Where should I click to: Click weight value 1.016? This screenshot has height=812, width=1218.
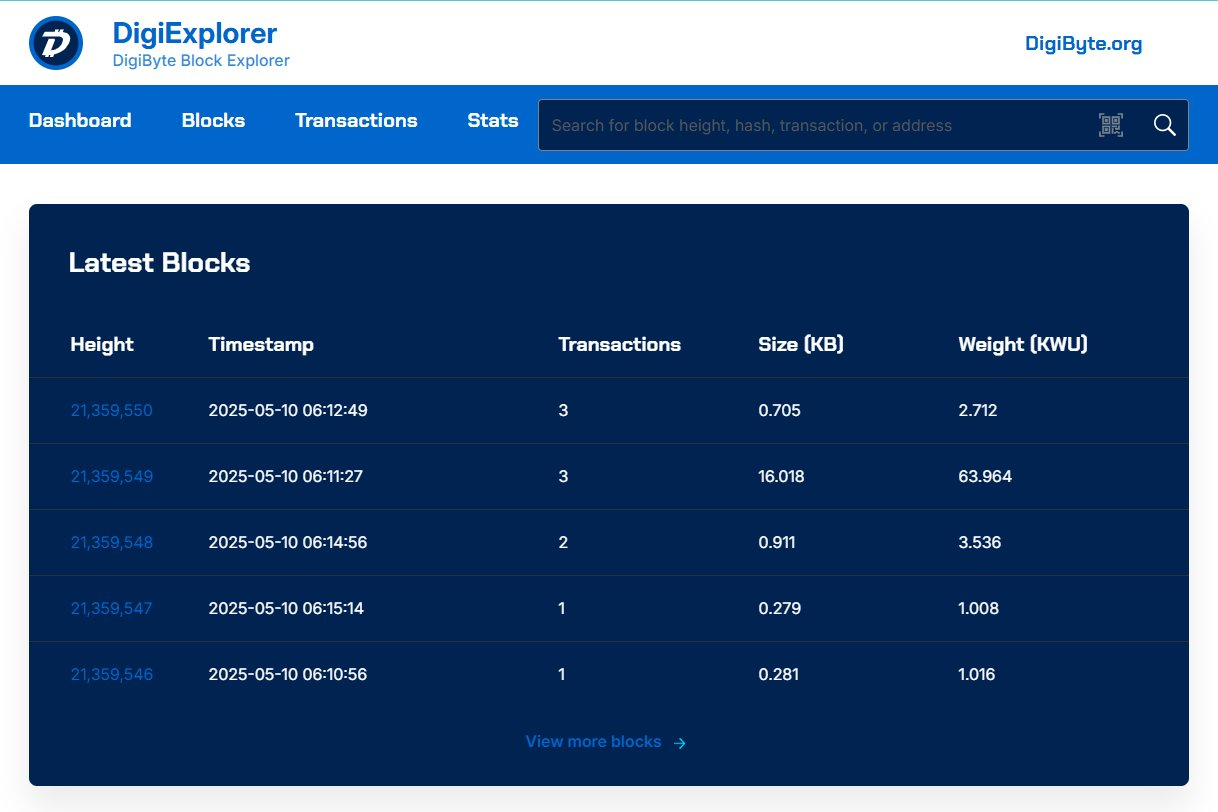977,674
